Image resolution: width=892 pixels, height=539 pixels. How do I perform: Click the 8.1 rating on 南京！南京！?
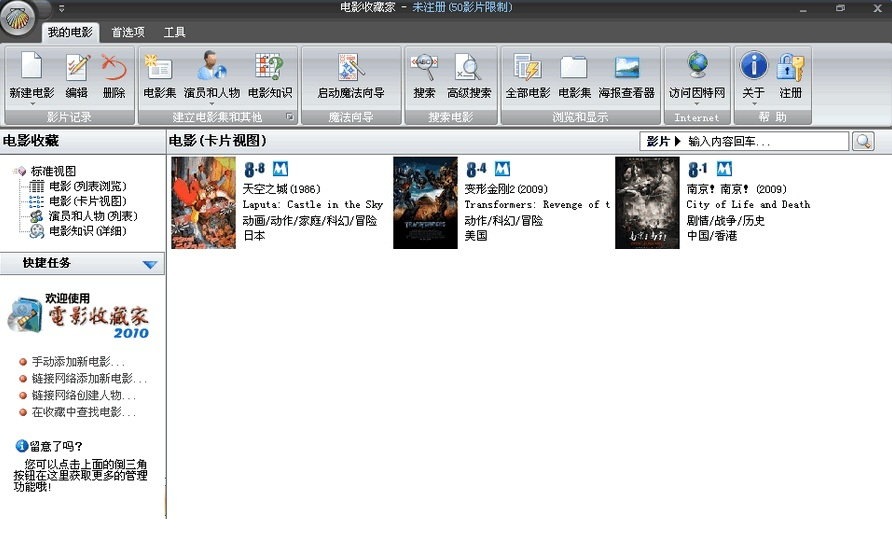(x=698, y=169)
